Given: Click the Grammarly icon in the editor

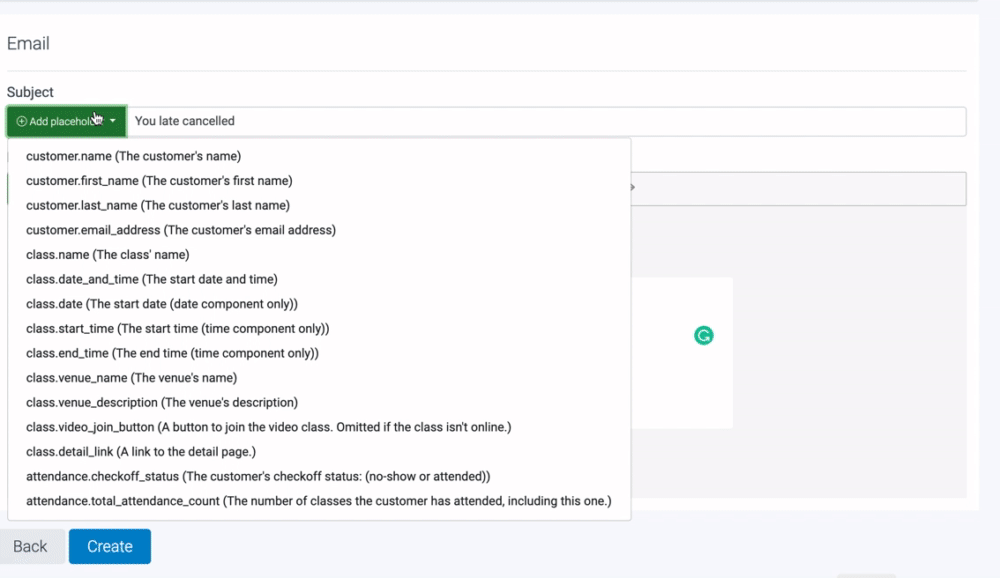Looking at the screenshot, I should pos(704,336).
